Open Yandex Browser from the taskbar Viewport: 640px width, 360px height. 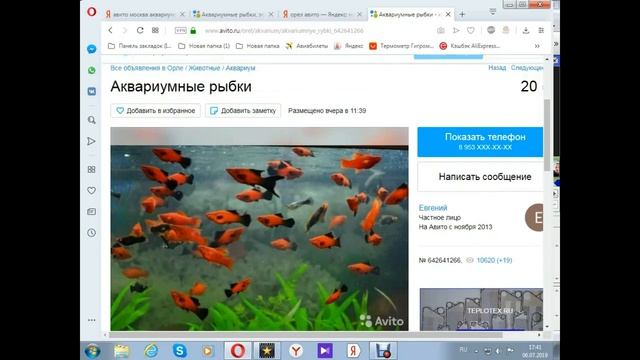296,351
